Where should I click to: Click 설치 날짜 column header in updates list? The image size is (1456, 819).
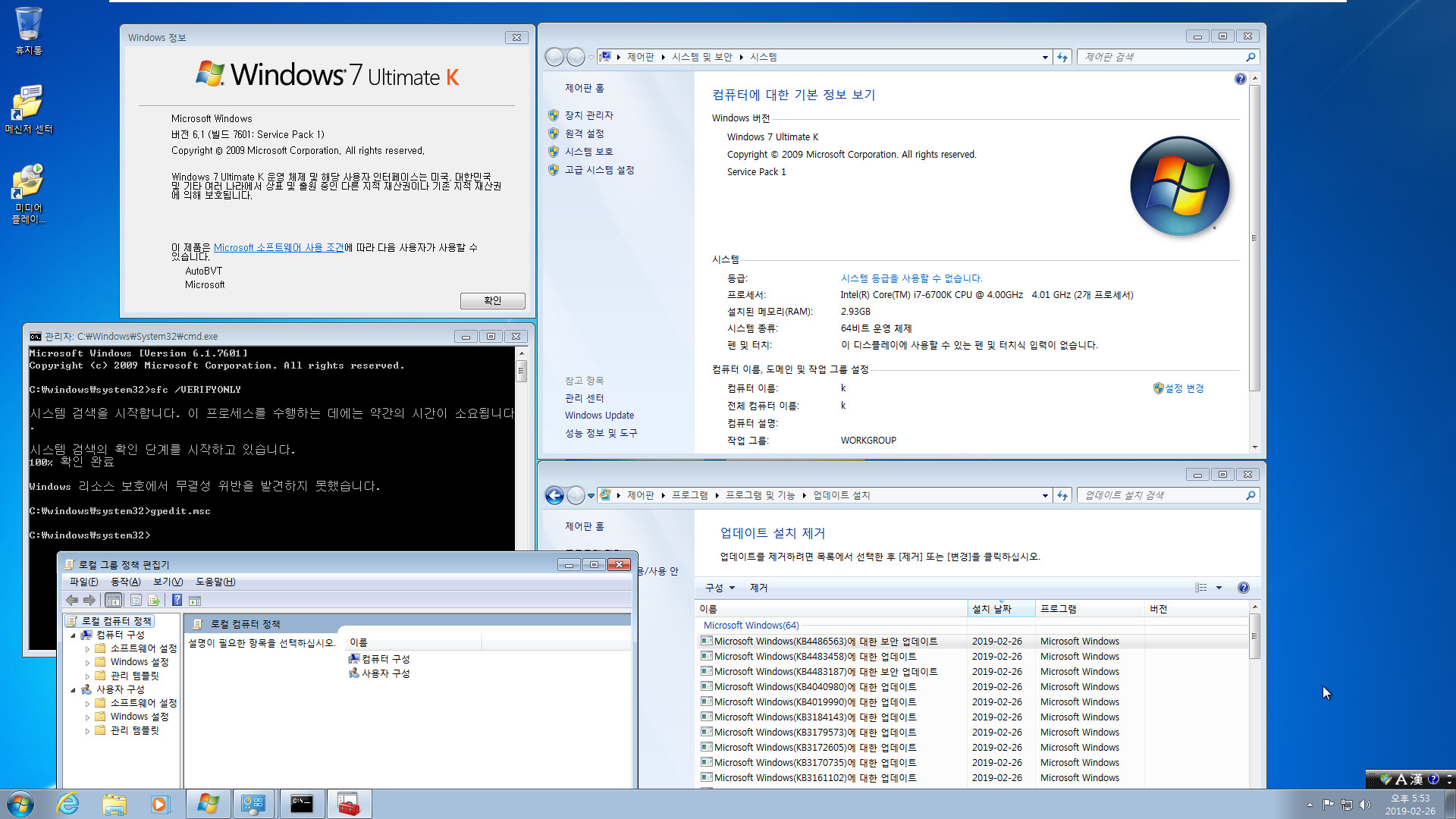(x=1001, y=609)
